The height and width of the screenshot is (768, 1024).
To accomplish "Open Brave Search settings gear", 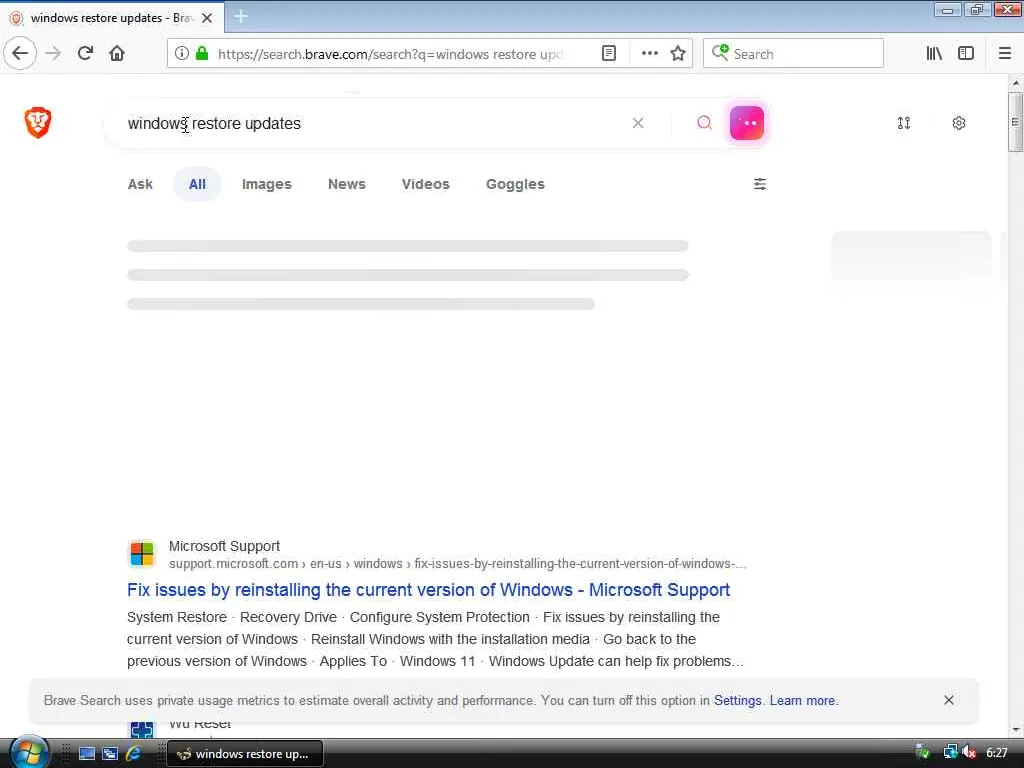I will click(x=959, y=123).
